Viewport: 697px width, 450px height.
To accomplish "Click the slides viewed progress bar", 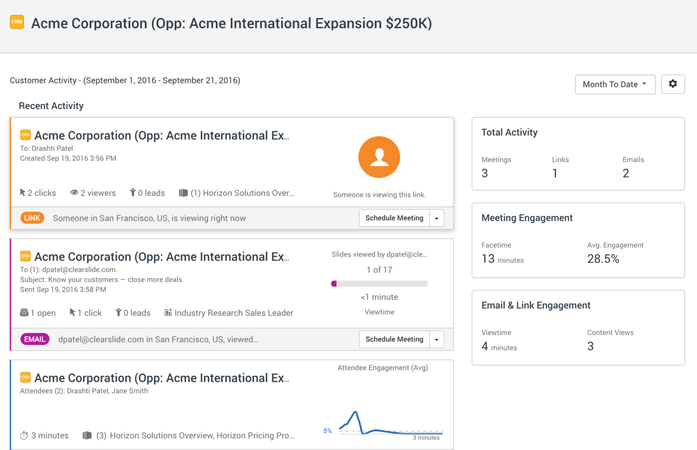I will click(x=380, y=284).
